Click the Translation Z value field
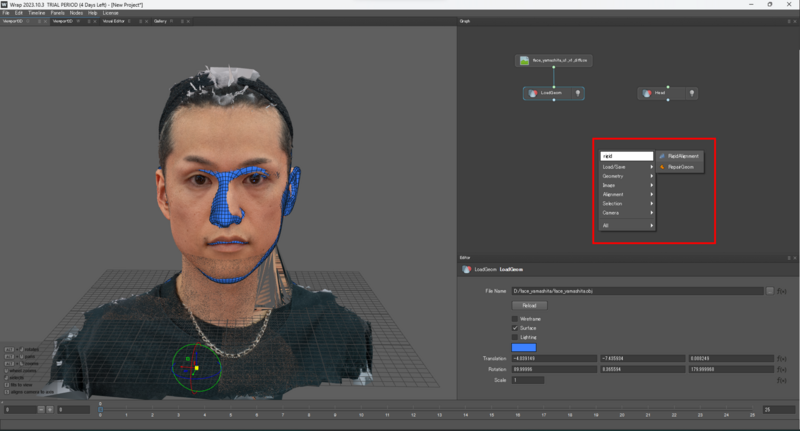Viewport: 800px width, 431px height. [731, 359]
